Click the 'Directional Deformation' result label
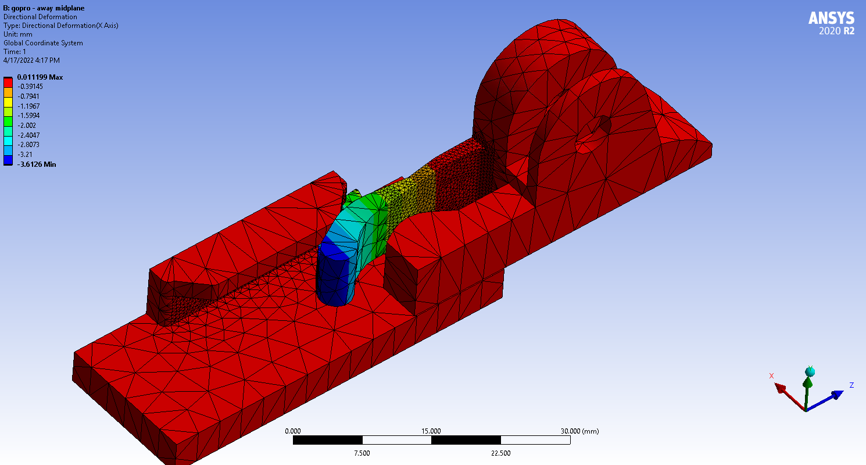This screenshot has width=866, height=465. 40,17
